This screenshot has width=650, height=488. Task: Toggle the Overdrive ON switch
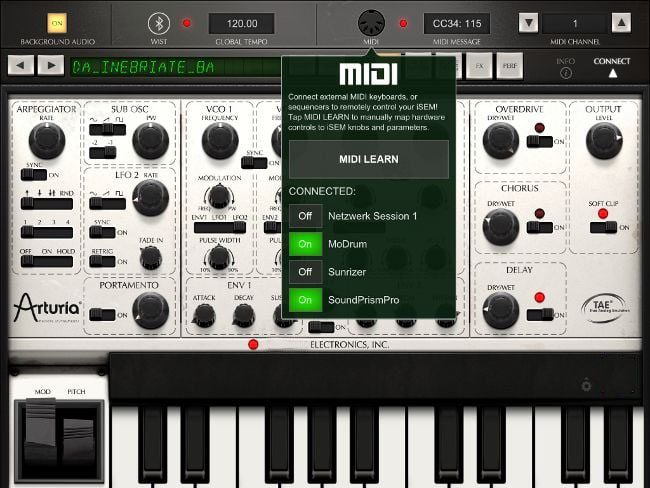pyautogui.click(x=540, y=141)
